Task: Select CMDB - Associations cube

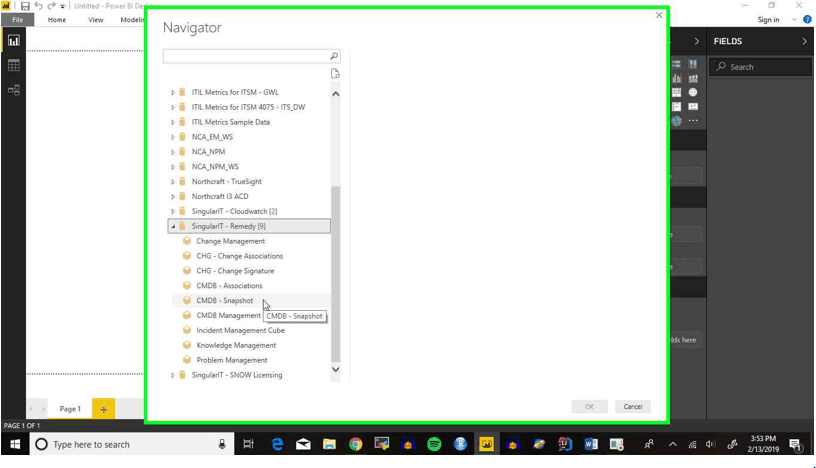Action: (229, 286)
